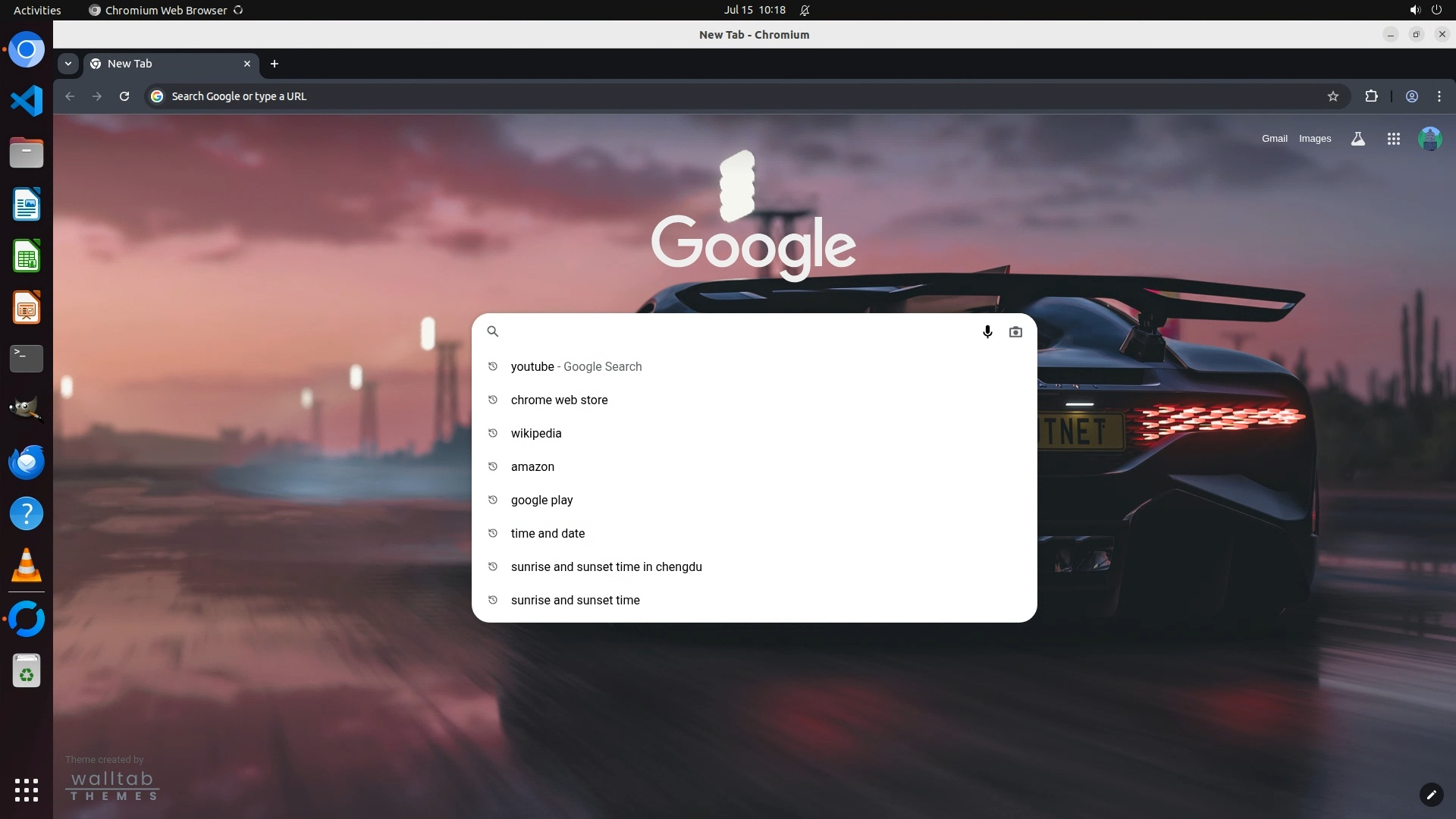Screen dimensions: 1456x819
Task: Open the Chromium three-dot menu
Action: pyautogui.click(x=1439, y=96)
